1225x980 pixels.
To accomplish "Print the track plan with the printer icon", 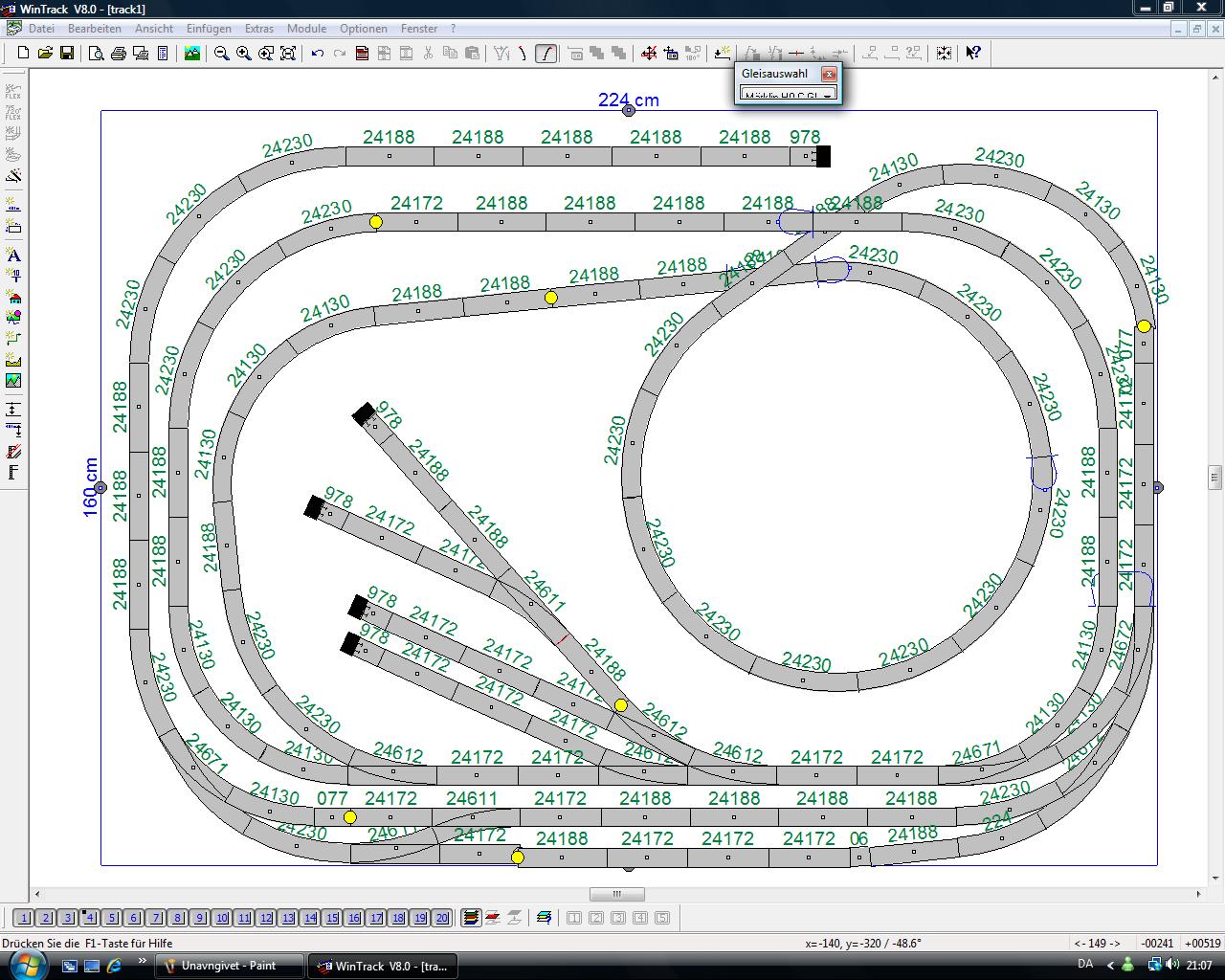I will point(119,54).
